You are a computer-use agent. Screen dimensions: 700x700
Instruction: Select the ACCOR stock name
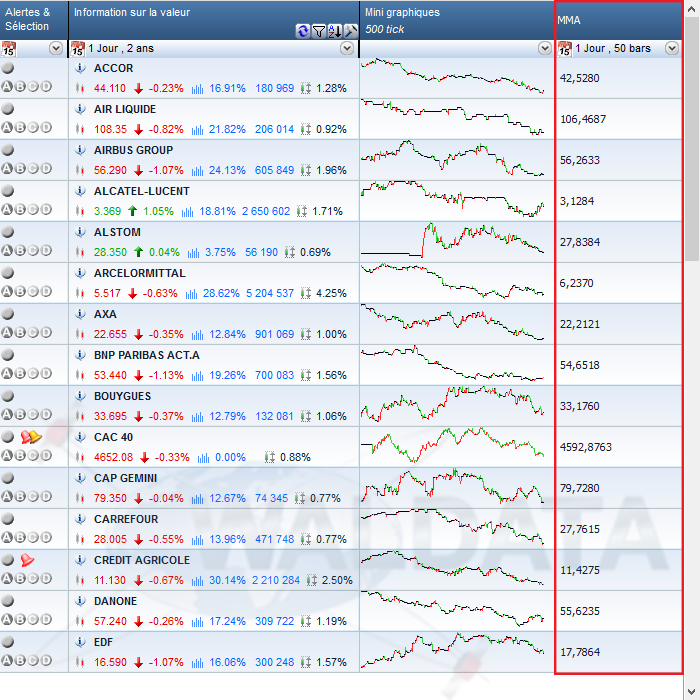pos(113,68)
